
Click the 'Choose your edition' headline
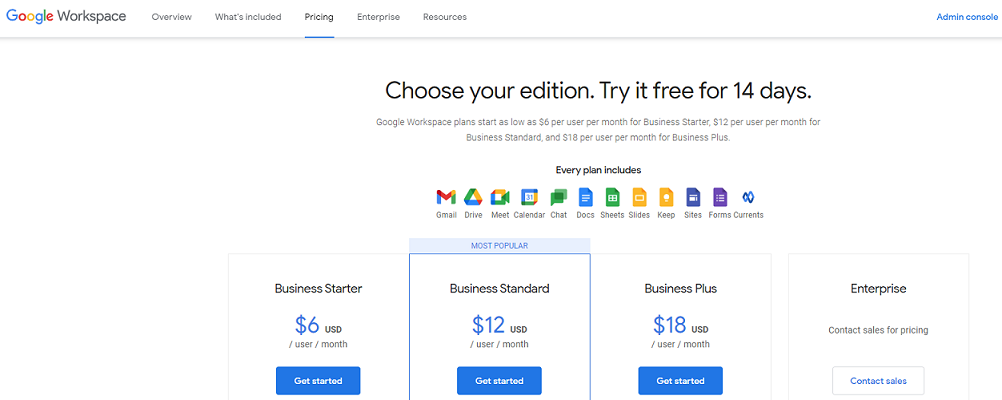[x=598, y=91]
